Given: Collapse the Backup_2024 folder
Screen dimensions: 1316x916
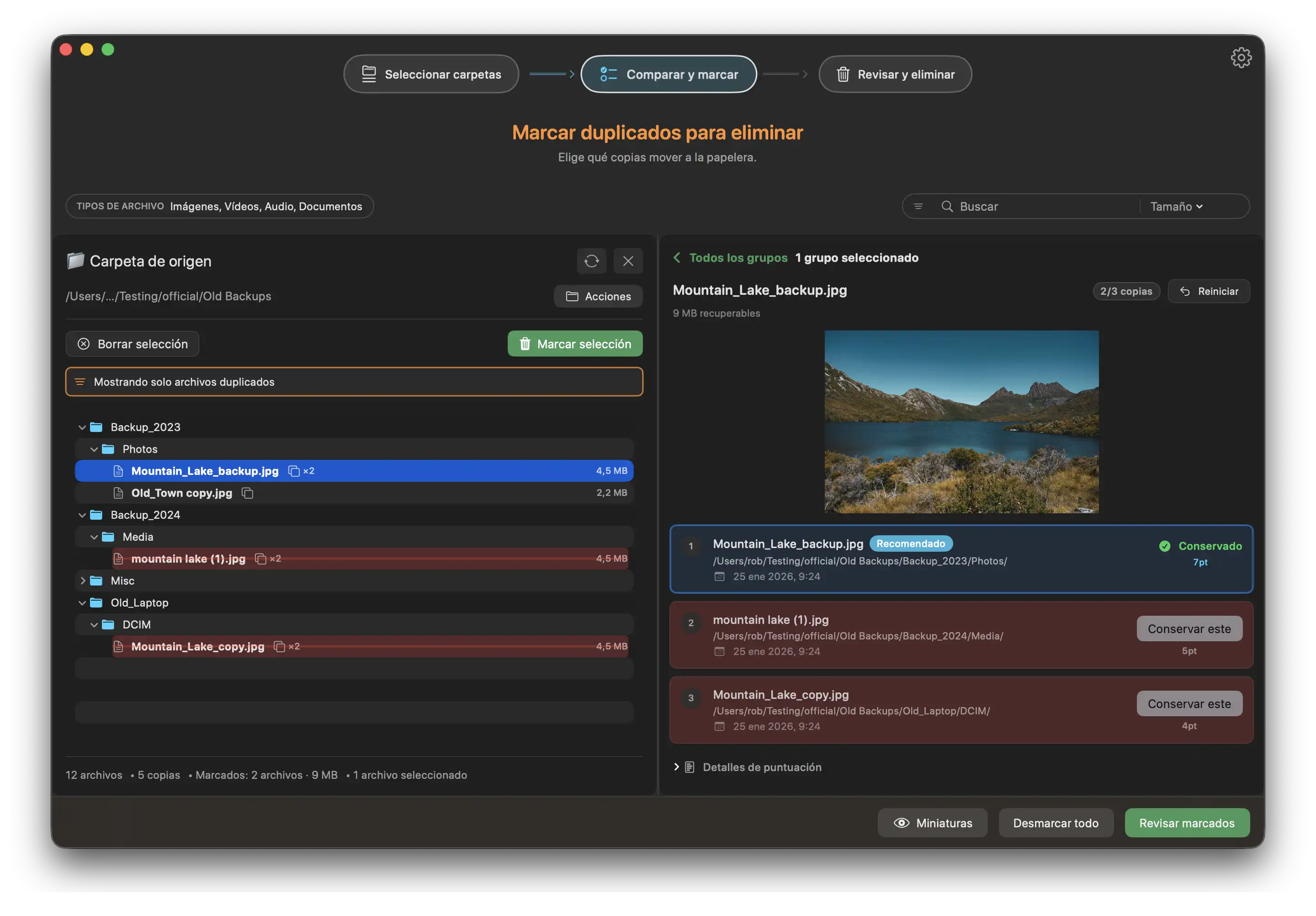Looking at the screenshot, I should tap(82, 515).
